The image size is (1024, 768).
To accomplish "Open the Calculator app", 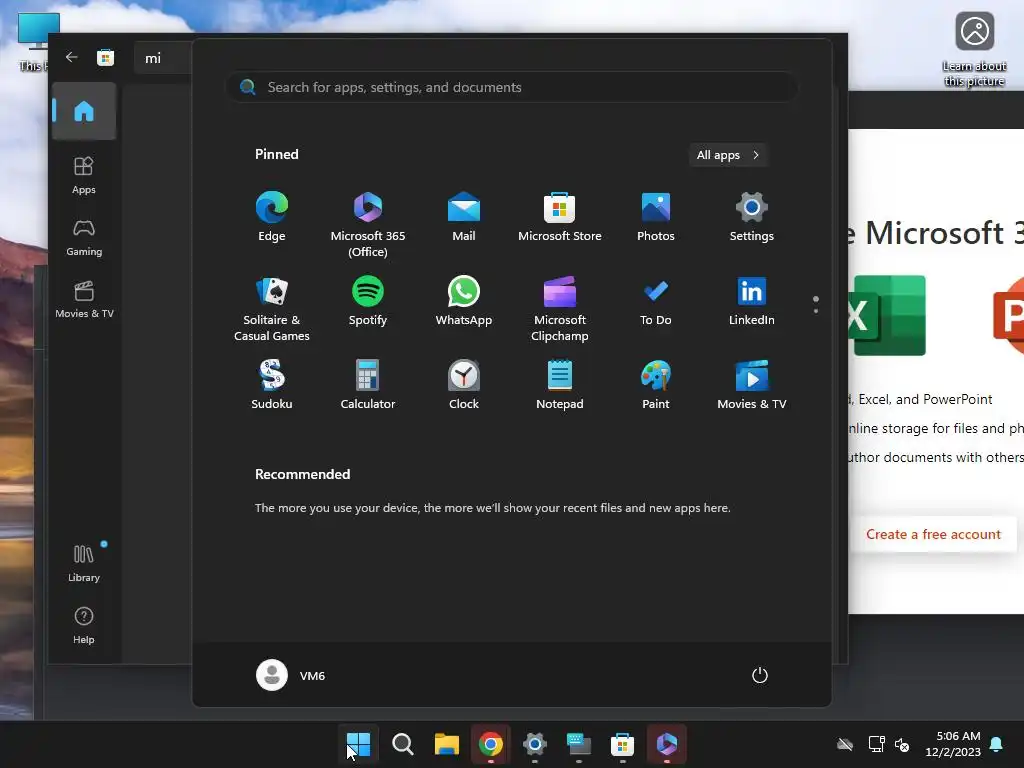I will [368, 385].
